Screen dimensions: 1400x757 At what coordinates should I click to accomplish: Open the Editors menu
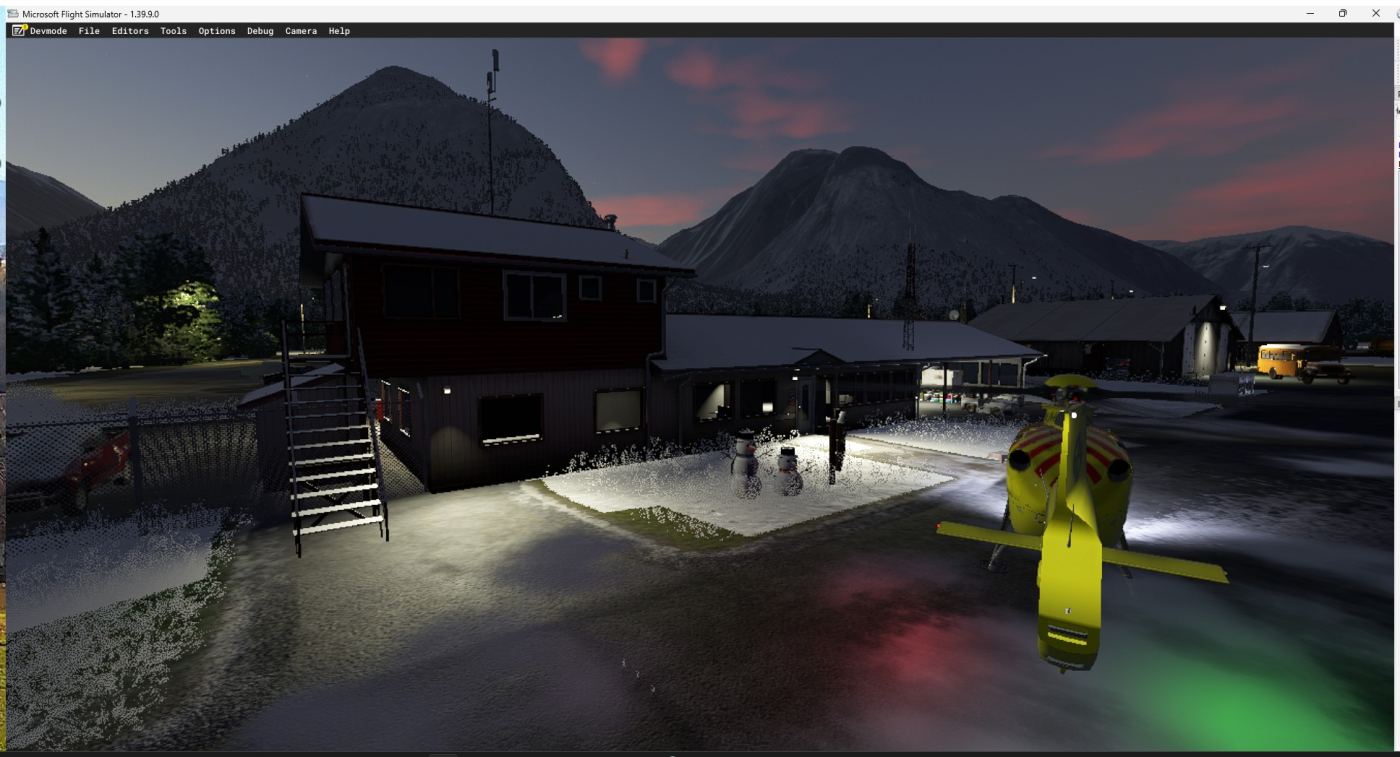130,31
